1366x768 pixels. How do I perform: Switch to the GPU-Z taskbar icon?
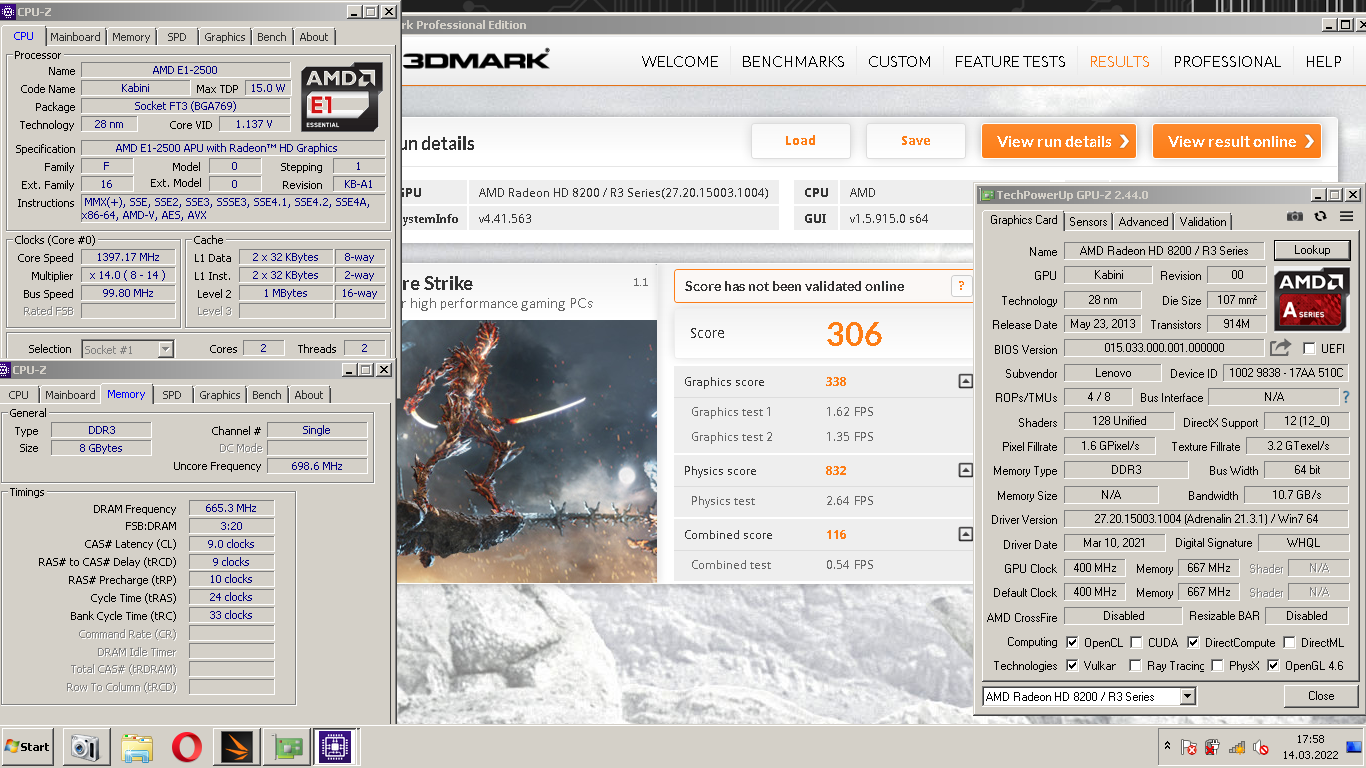click(x=287, y=747)
